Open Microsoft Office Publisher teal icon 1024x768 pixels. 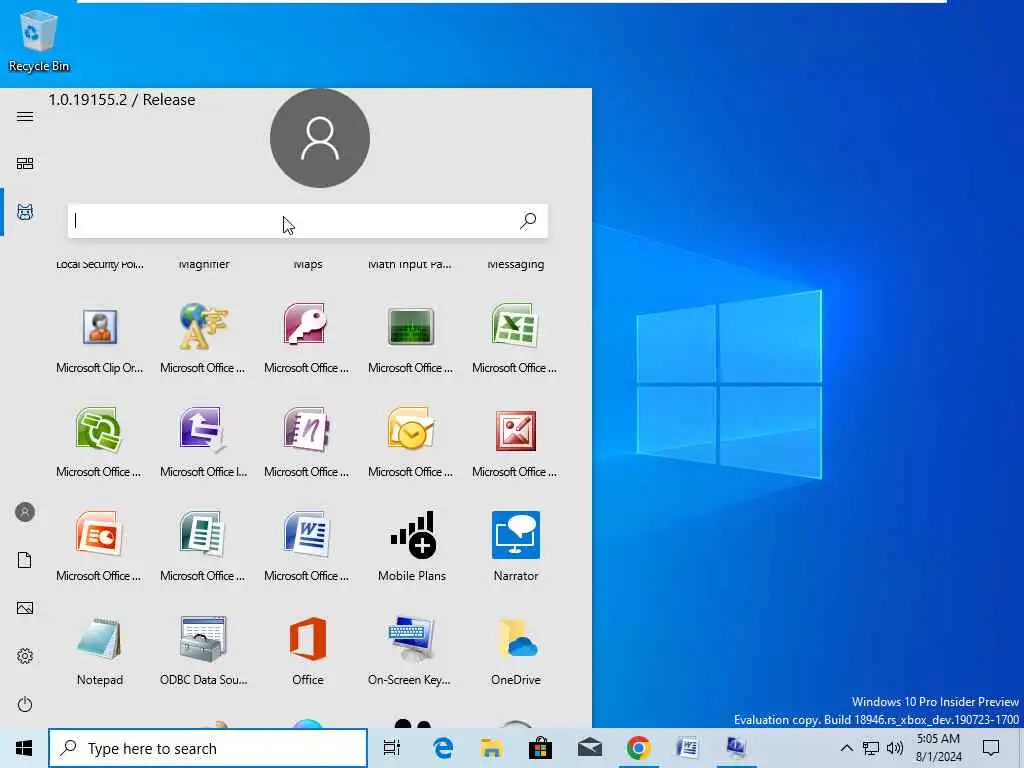[x=203, y=547]
